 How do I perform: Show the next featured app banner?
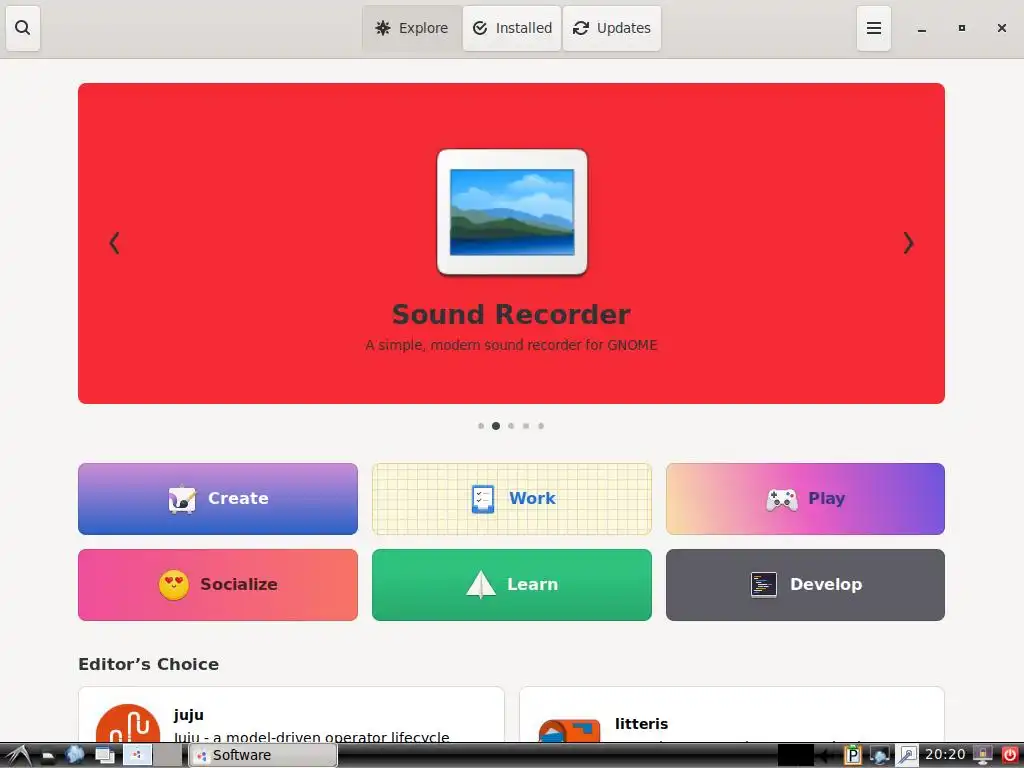pyautogui.click(x=908, y=243)
